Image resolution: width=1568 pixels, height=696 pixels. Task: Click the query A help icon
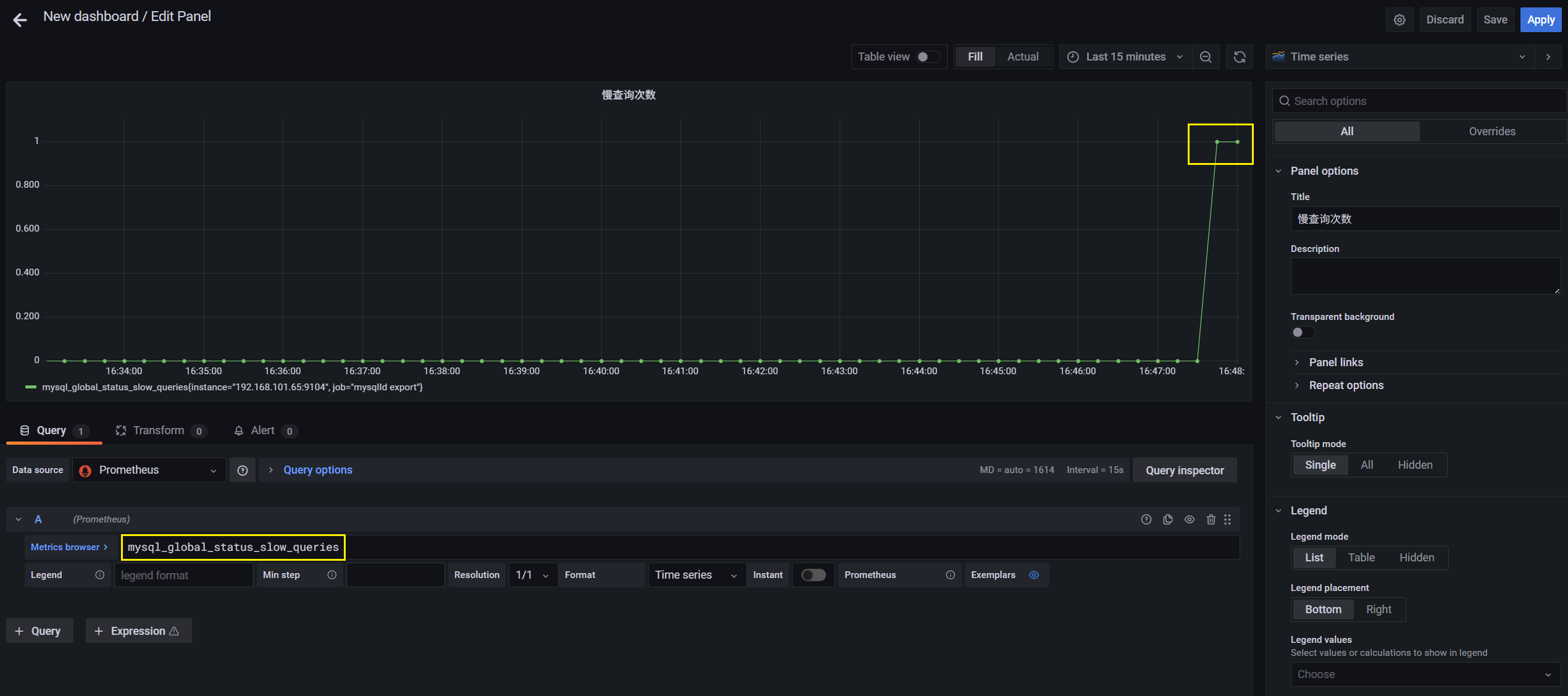(1146, 519)
